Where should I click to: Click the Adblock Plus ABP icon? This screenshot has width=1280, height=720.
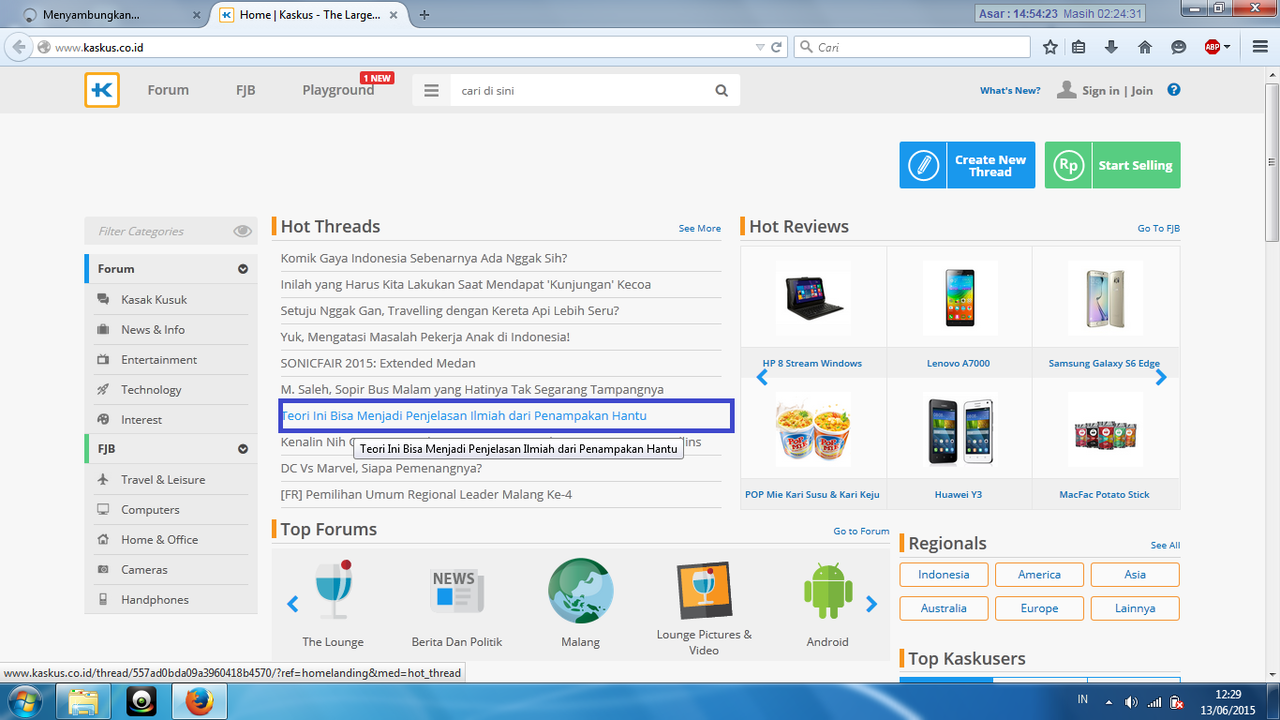(1212, 47)
